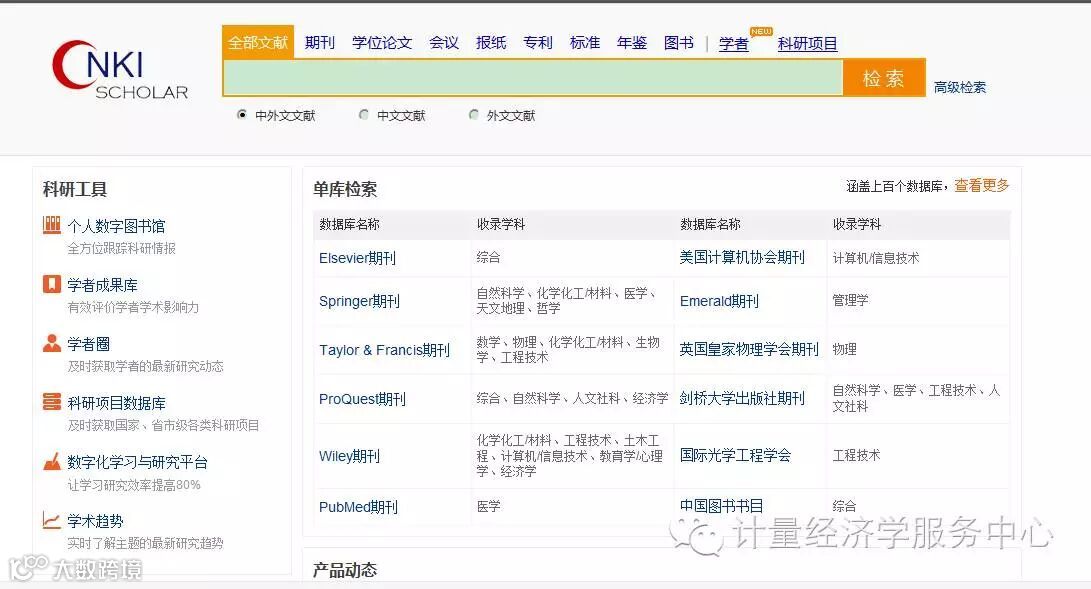Open 个人数字图书馆 tool link
Image resolution: width=1091 pixels, height=589 pixels.
point(116,226)
